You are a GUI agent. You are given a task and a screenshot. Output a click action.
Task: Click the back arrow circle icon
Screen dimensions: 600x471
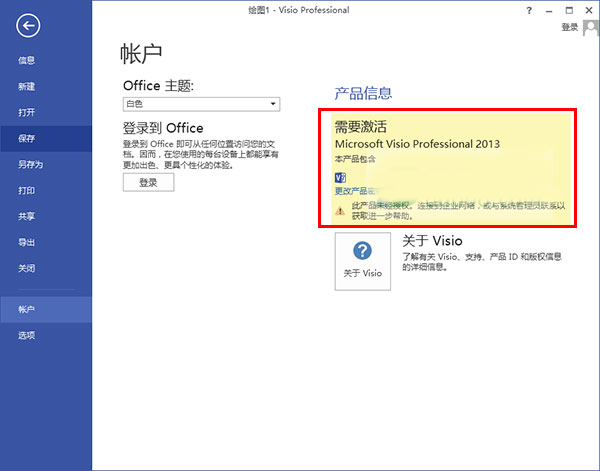coord(28,26)
